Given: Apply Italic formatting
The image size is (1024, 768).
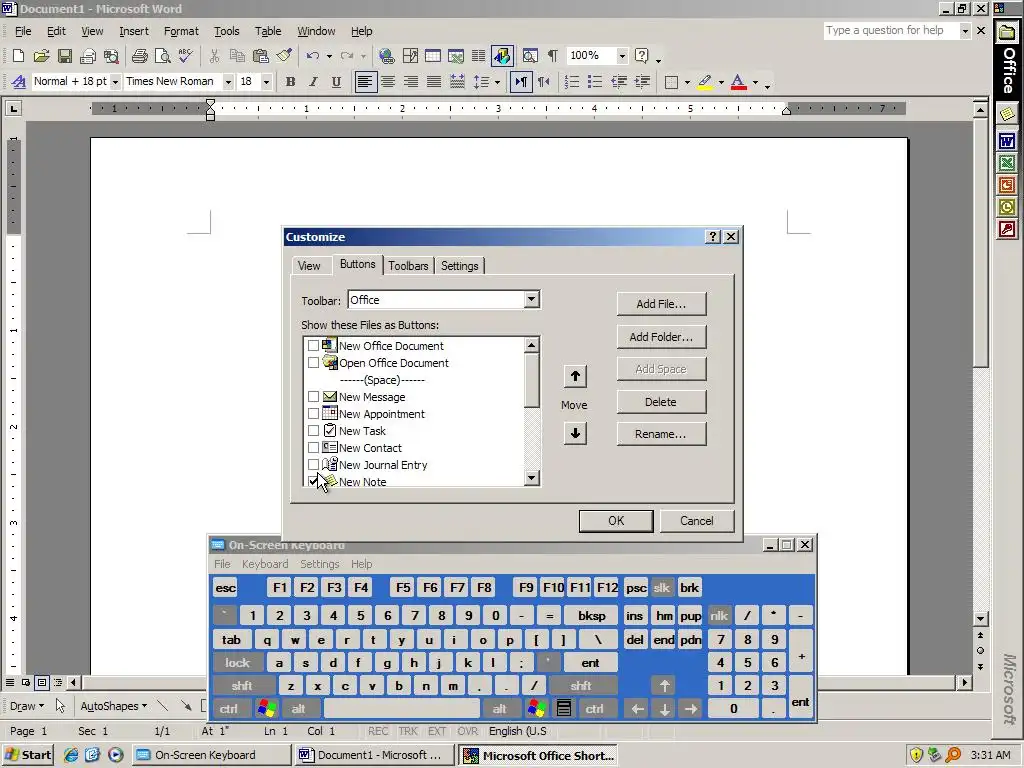Looking at the screenshot, I should click(313, 82).
